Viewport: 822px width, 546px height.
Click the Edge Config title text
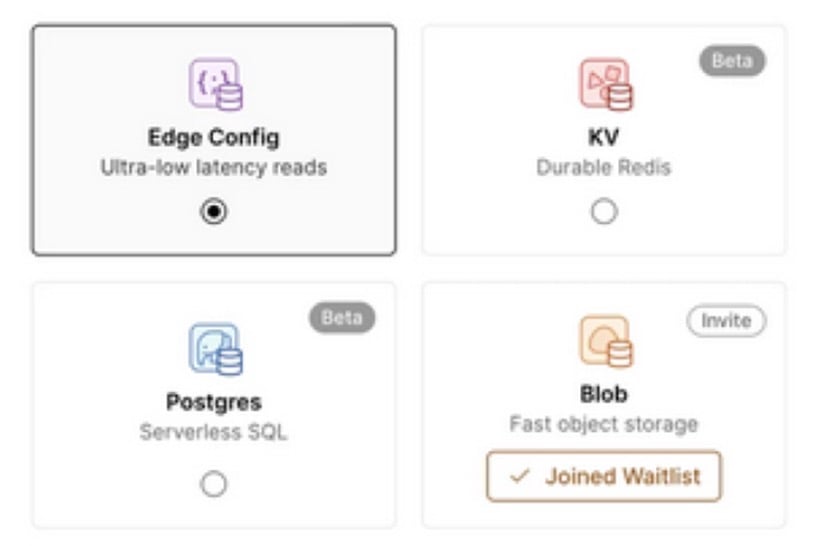tap(214, 138)
